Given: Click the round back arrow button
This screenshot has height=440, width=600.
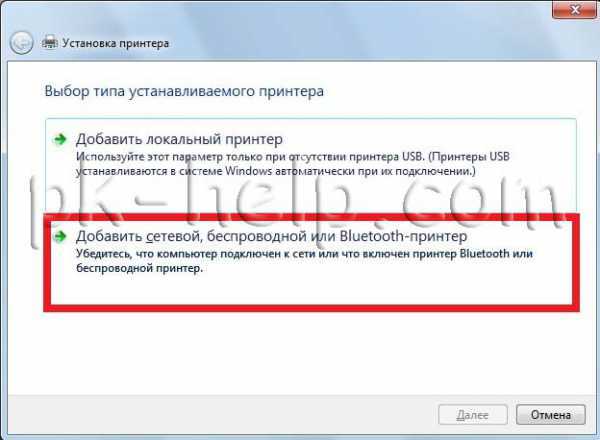Looking at the screenshot, I should [x=21, y=43].
